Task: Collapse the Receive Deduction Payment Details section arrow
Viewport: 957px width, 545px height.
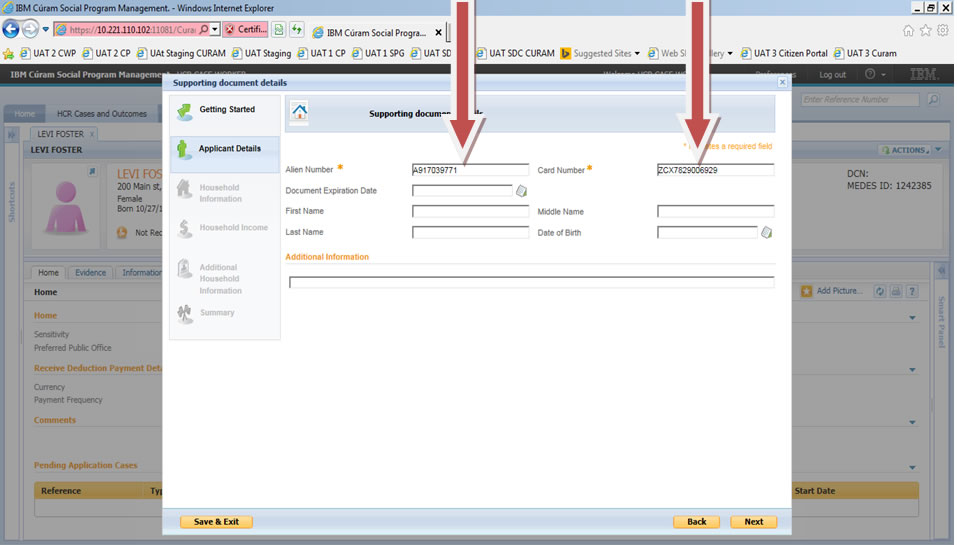Action: pyautogui.click(x=912, y=369)
